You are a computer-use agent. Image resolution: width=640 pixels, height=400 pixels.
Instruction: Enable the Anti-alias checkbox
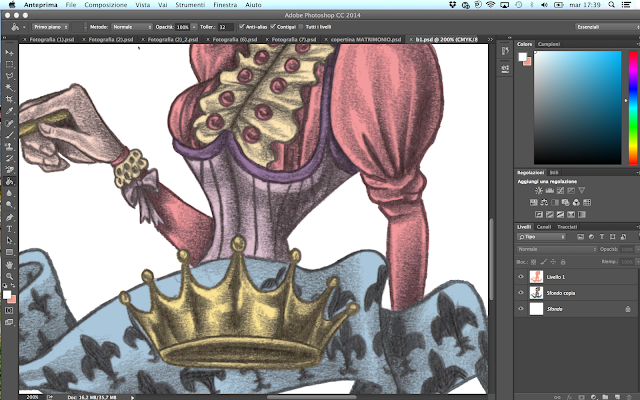tap(241, 27)
